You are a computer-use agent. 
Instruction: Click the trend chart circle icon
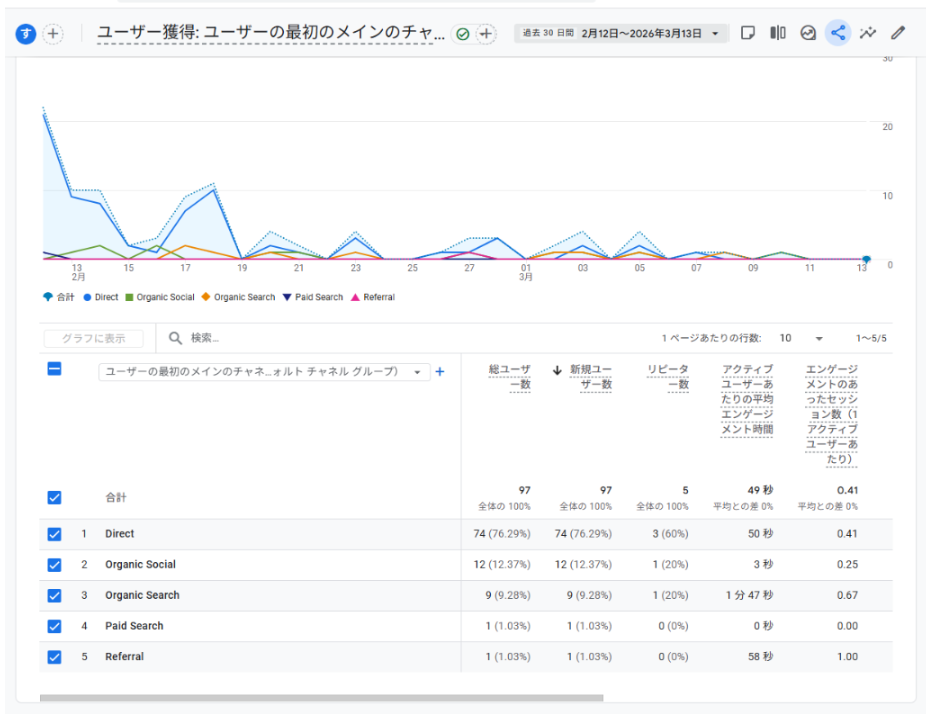pos(808,33)
